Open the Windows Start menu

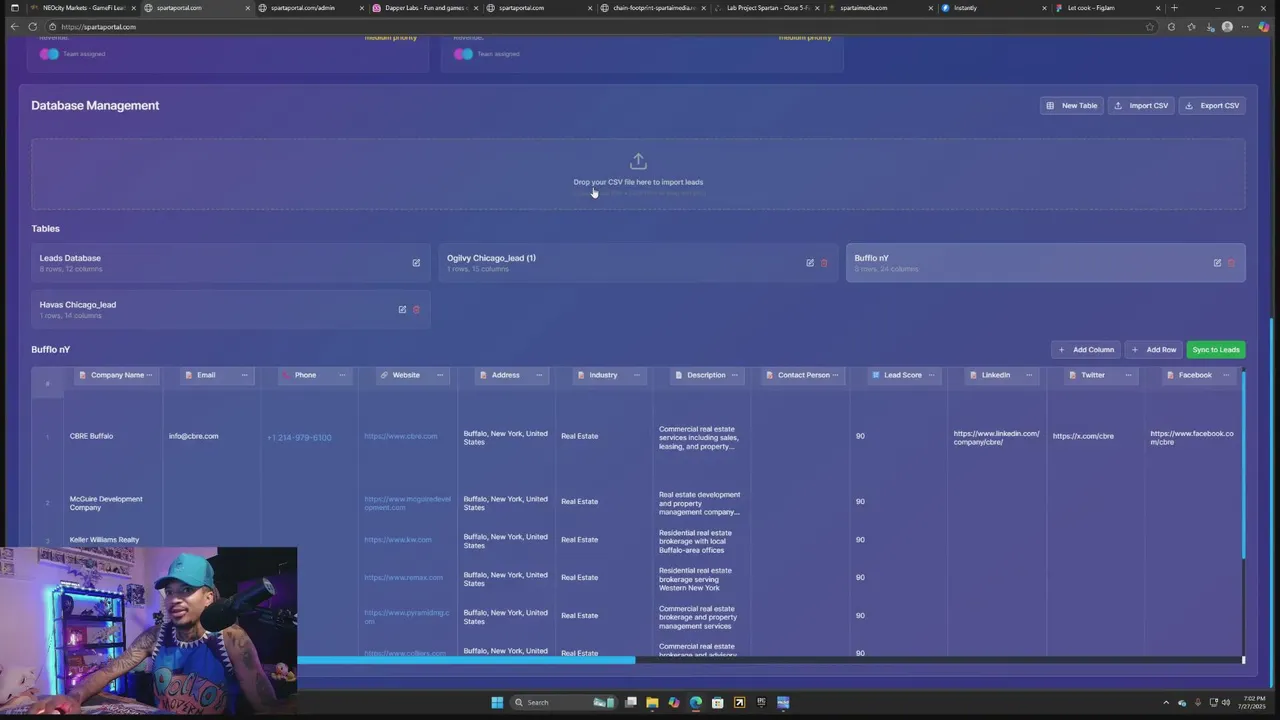click(x=497, y=702)
